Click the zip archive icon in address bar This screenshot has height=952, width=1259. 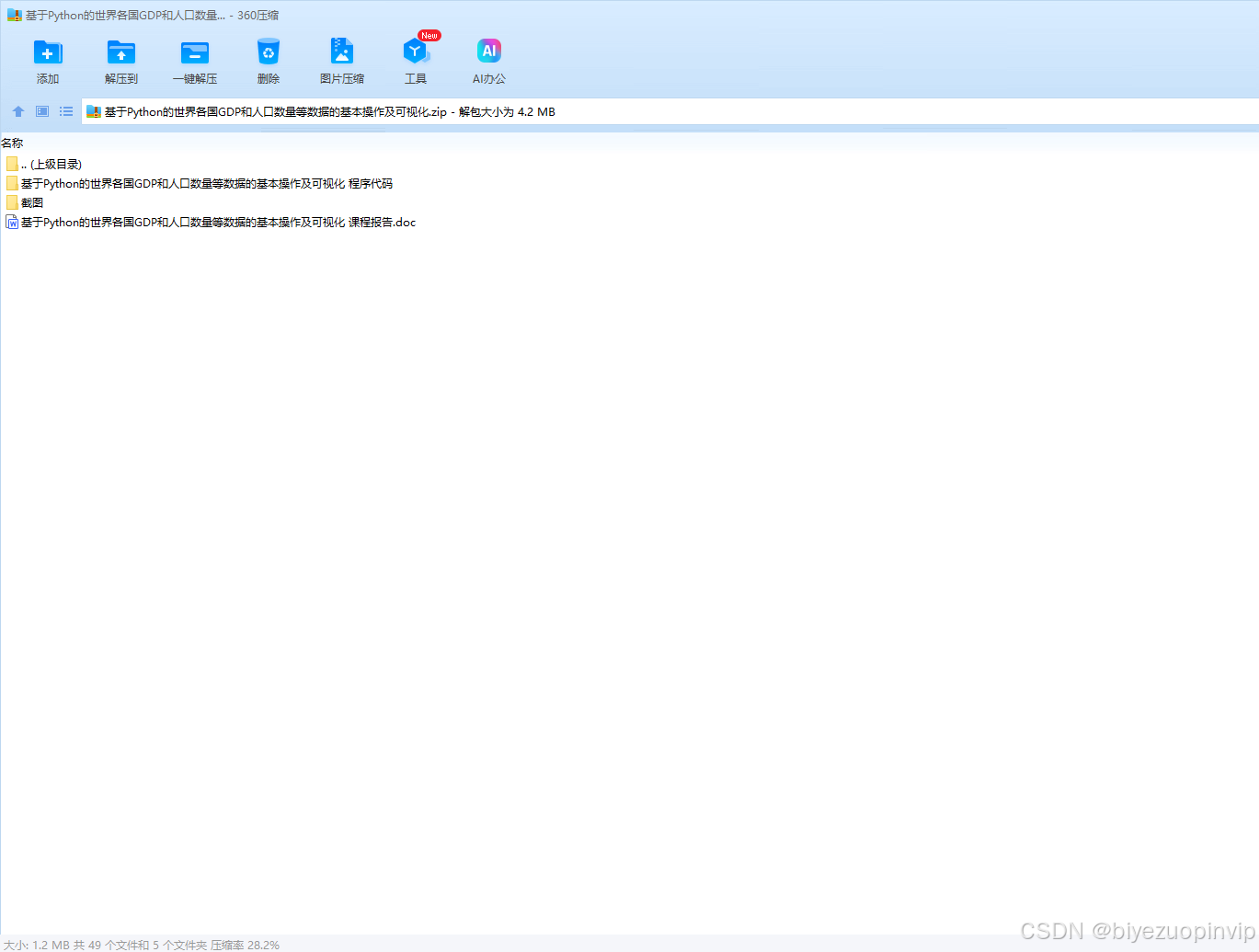[93, 111]
